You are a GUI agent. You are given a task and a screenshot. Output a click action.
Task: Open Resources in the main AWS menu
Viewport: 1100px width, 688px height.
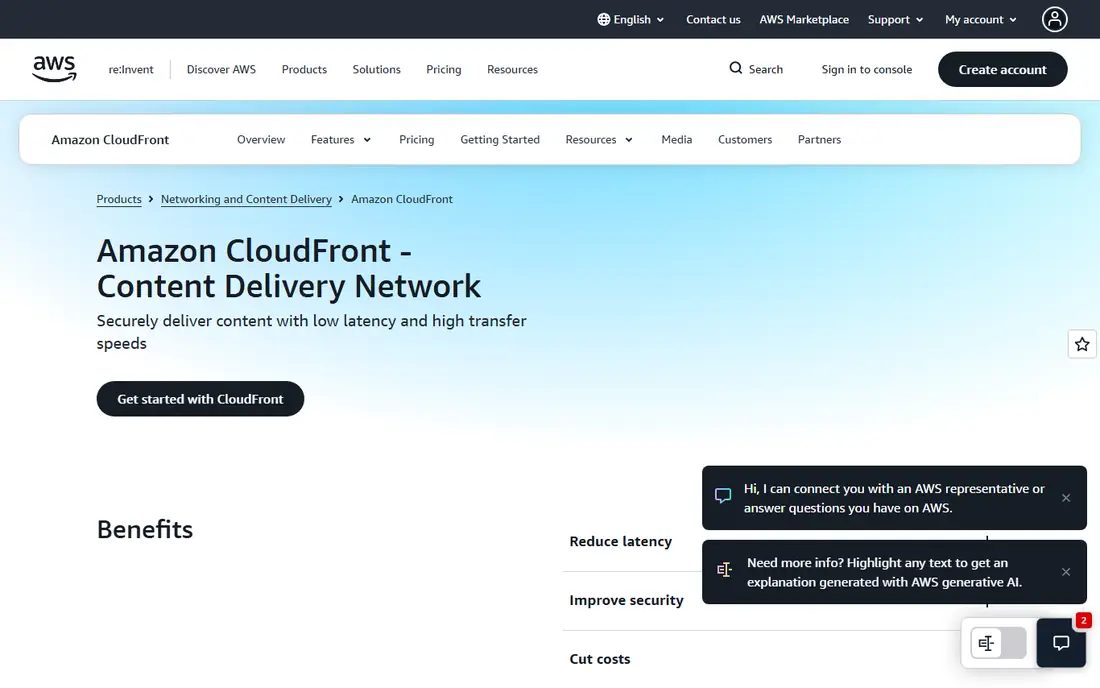point(512,69)
